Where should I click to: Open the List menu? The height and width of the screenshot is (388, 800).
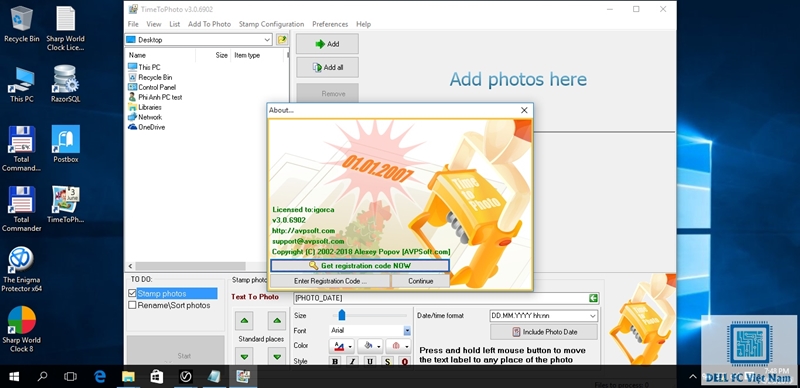174,24
